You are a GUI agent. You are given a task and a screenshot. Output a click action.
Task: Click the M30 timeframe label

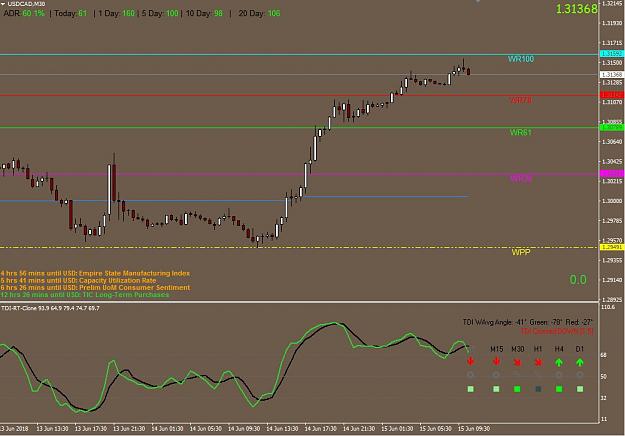click(518, 349)
